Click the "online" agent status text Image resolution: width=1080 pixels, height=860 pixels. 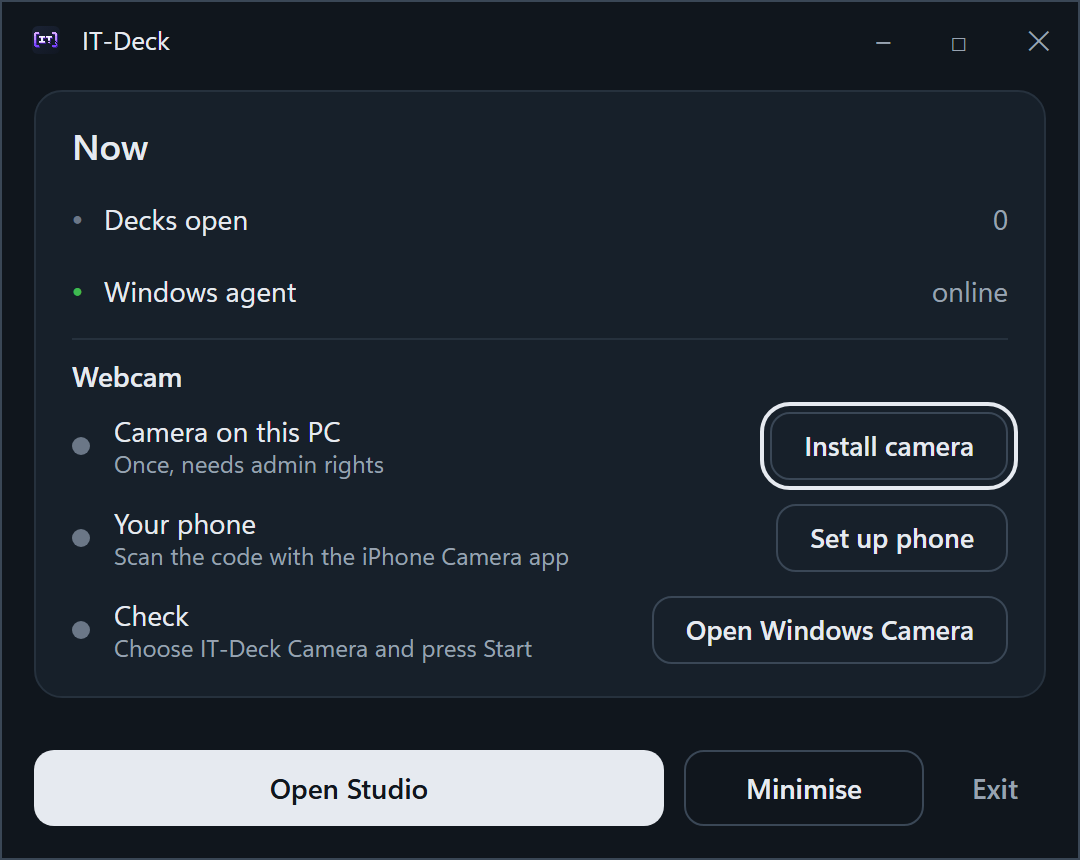pyautogui.click(x=969, y=293)
